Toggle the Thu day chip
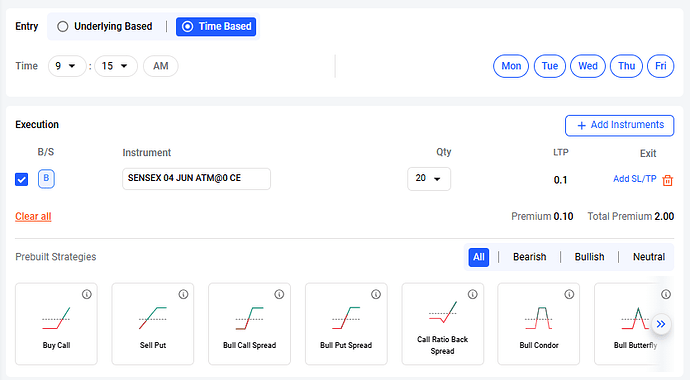Screen dimensions: 690x380 [626, 66]
